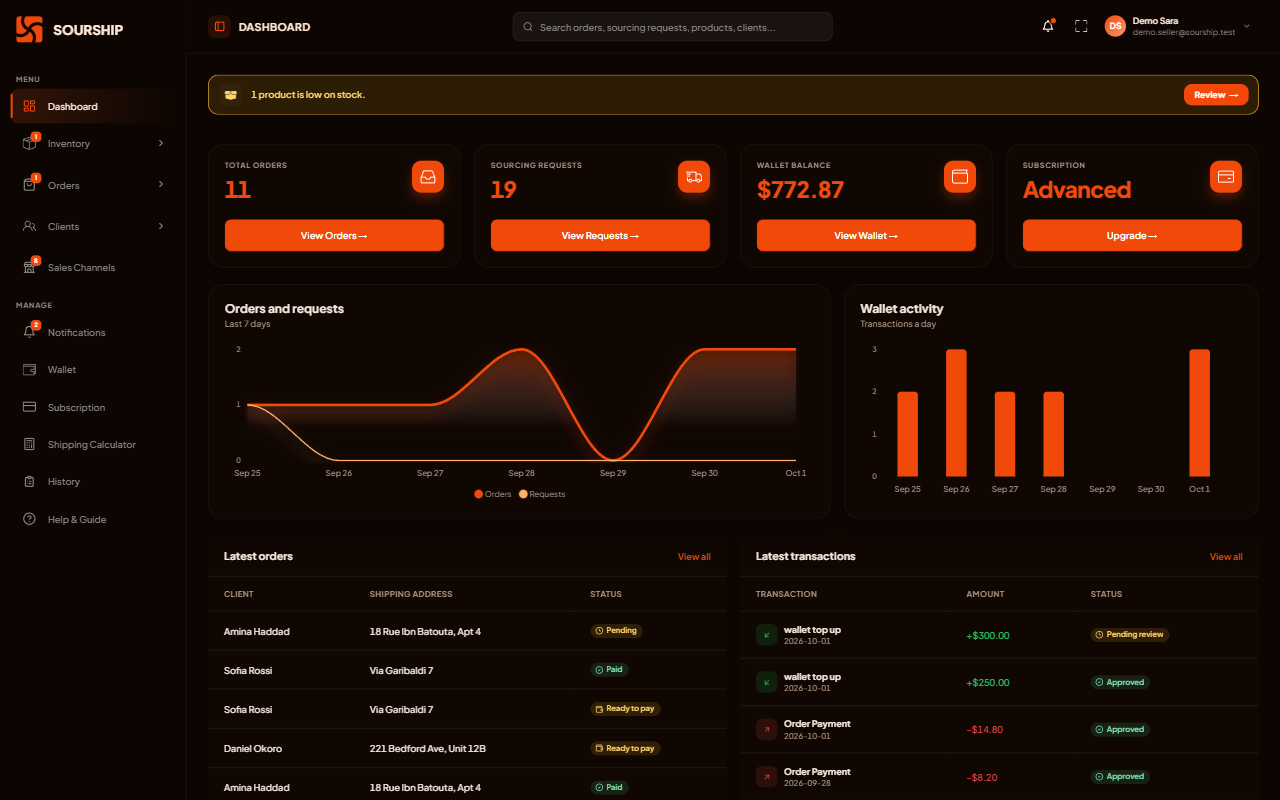Toggle the Orders series in chart legend
1280x800 pixels.
pyautogui.click(x=493, y=494)
